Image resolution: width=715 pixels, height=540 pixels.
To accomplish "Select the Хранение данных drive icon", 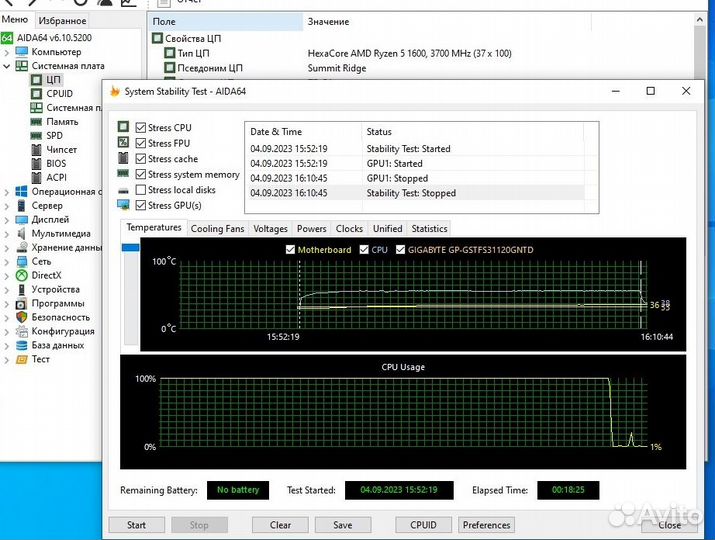I will coord(21,248).
